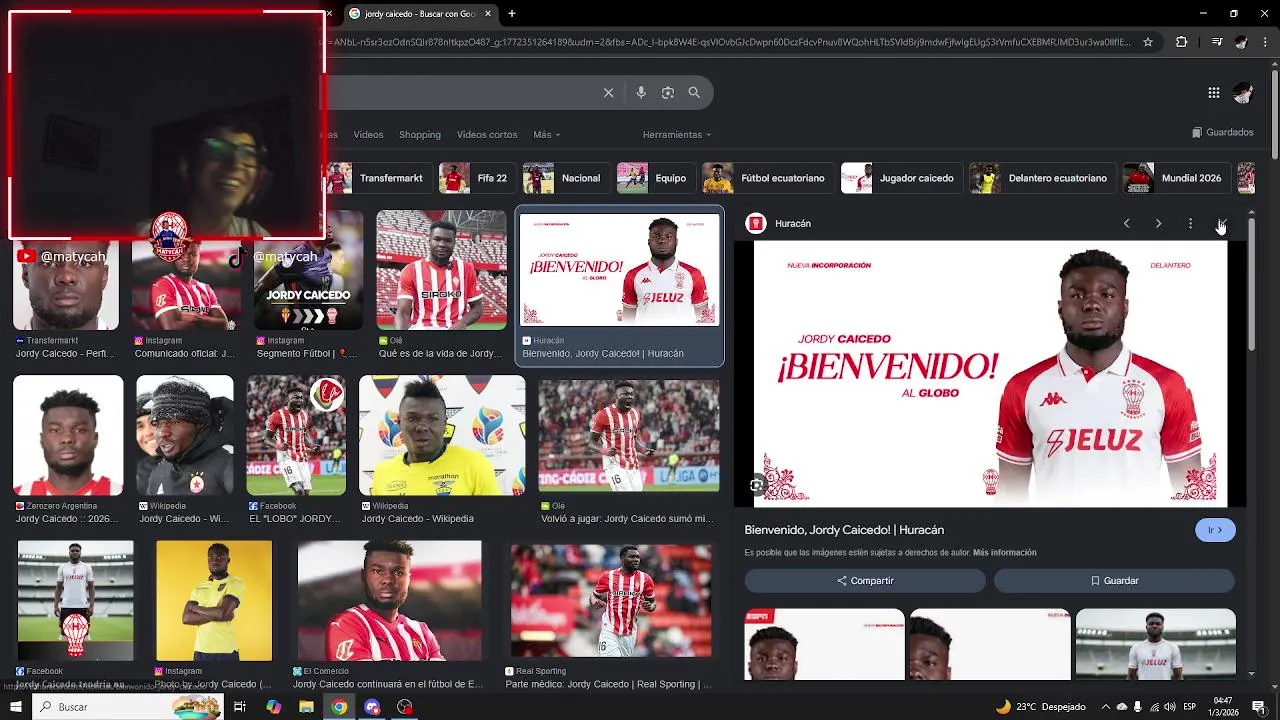Expand the Más search filter menu
Image resolution: width=1280 pixels, height=720 pixels.
point(546,135)
